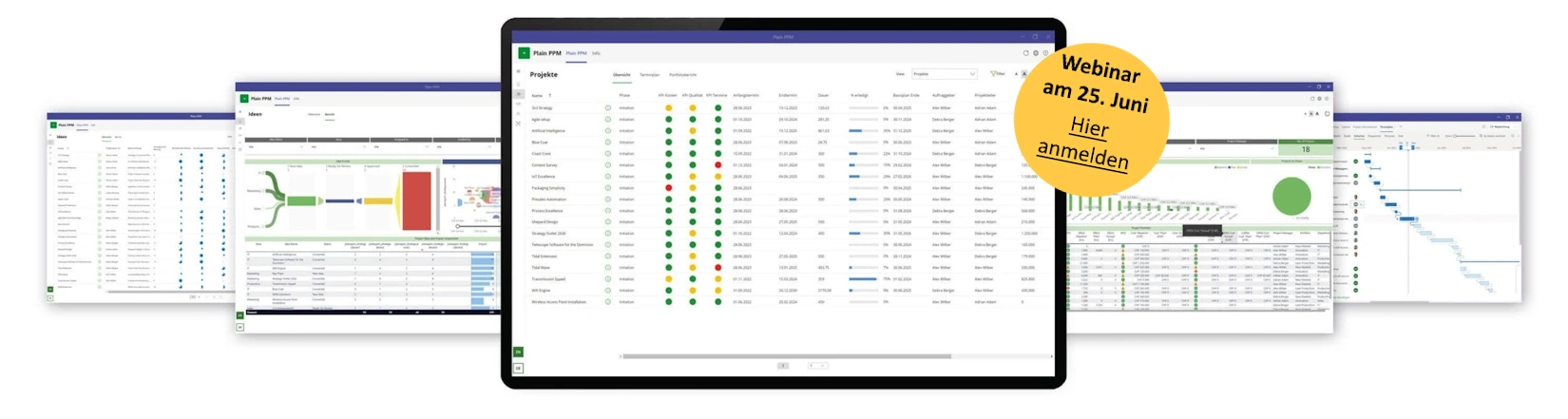Open the Presales Automation project name
Screen dimensions: 1568x419
[x=548, y=200]
